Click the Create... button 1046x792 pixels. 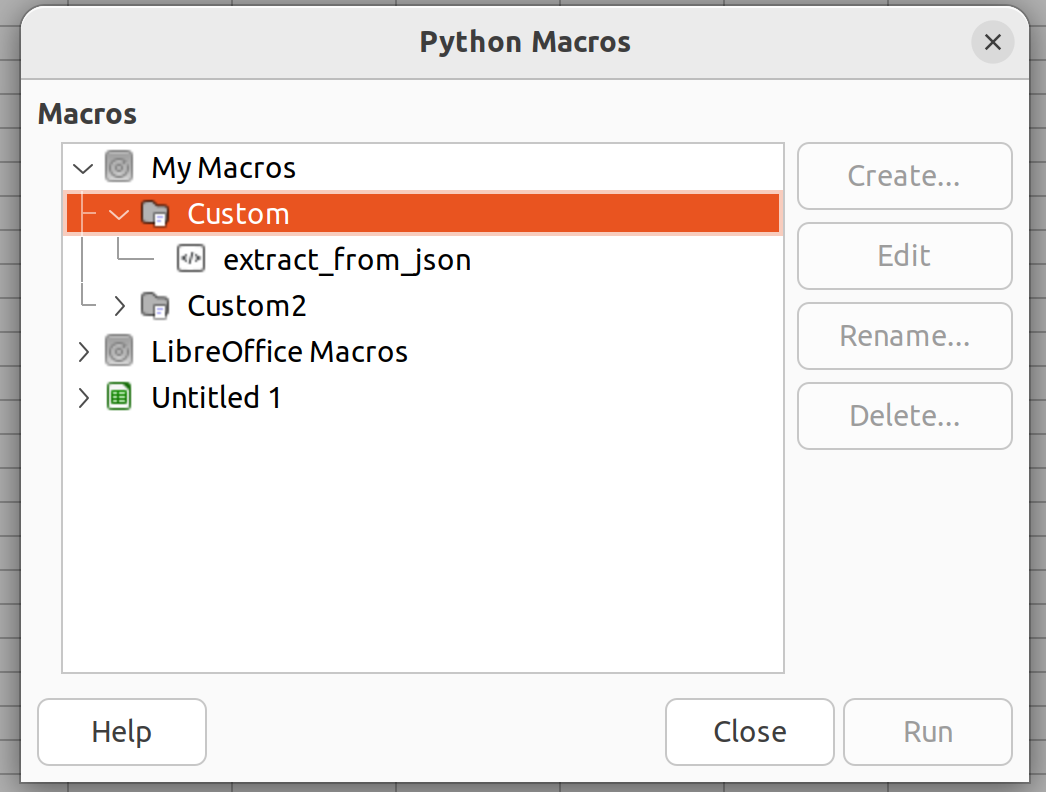905,176
